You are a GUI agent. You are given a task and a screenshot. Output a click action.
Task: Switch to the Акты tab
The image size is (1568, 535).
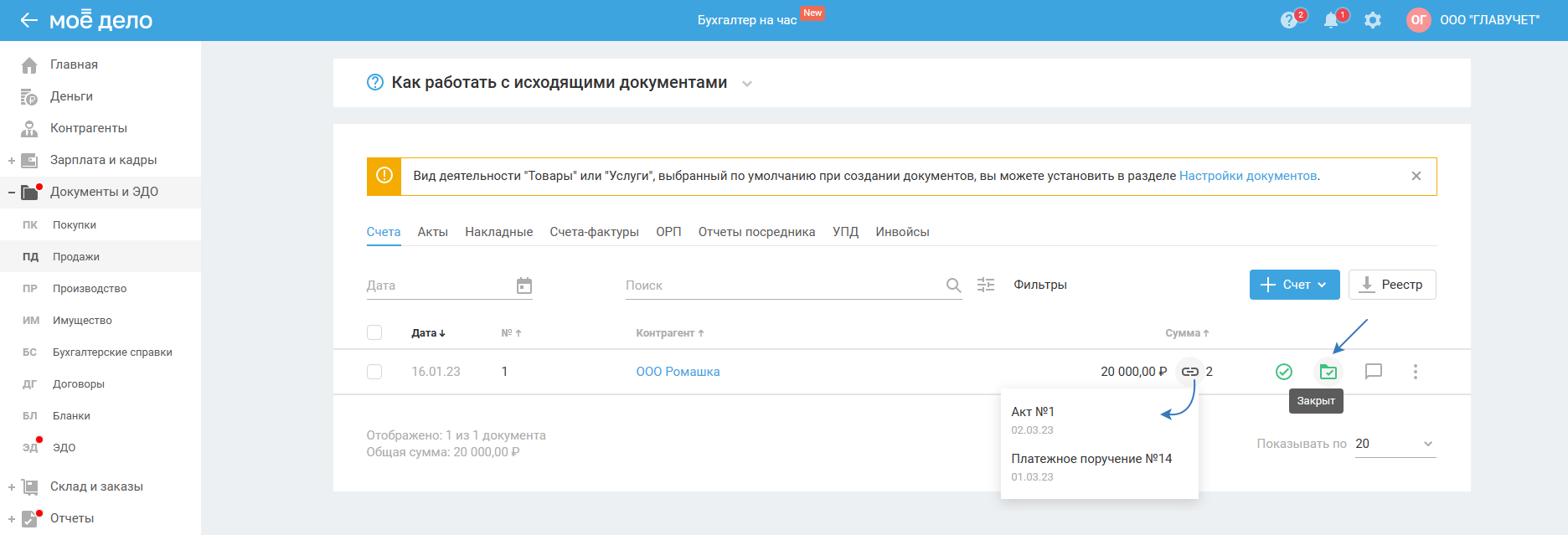432,232
